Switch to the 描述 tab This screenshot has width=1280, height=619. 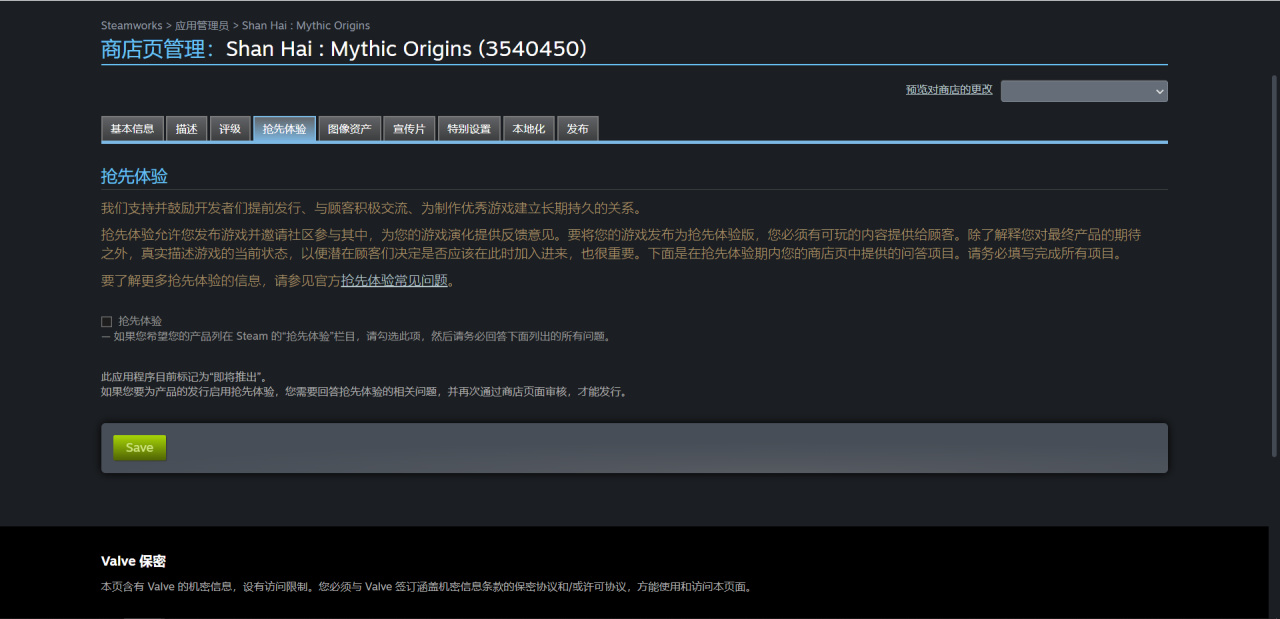[186, 129]
